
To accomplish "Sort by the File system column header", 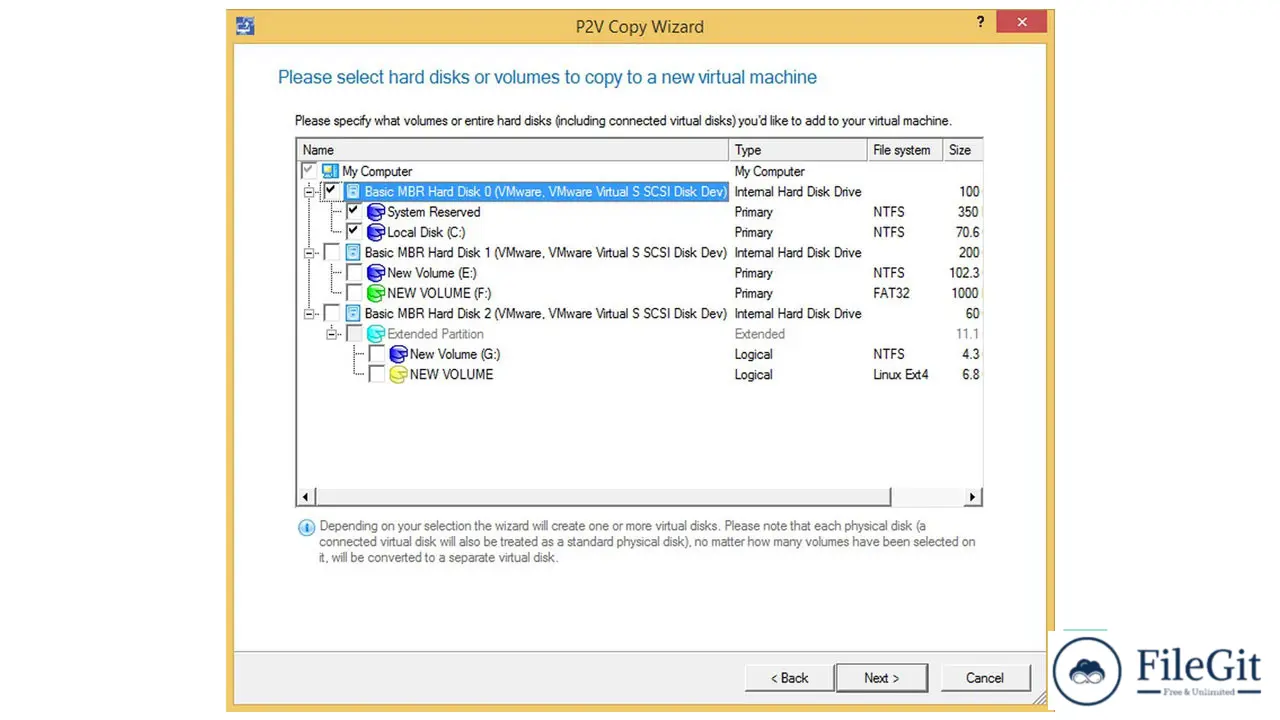I will (x=905, y=150).
